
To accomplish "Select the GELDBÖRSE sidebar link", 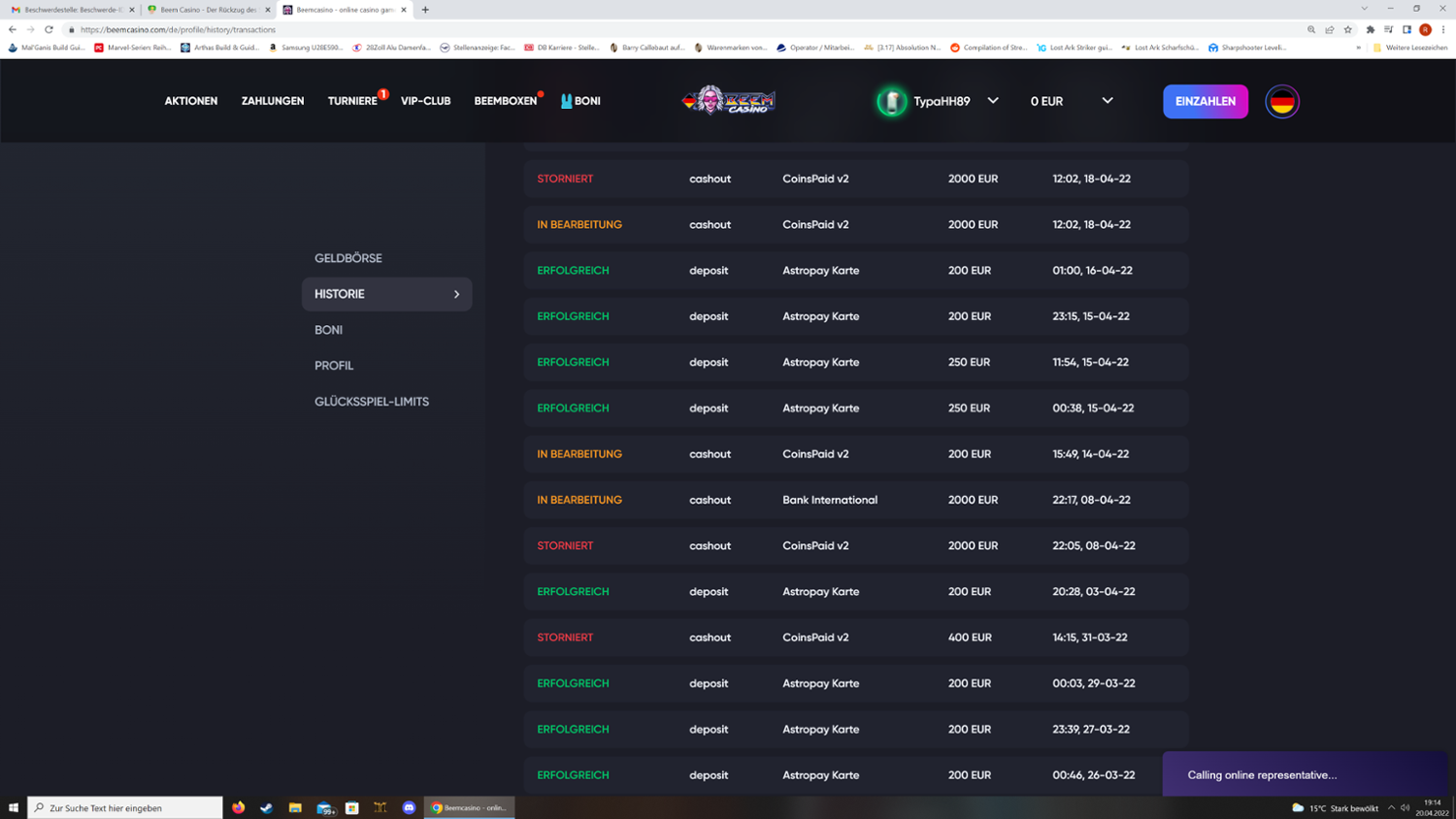I will 348,258.
